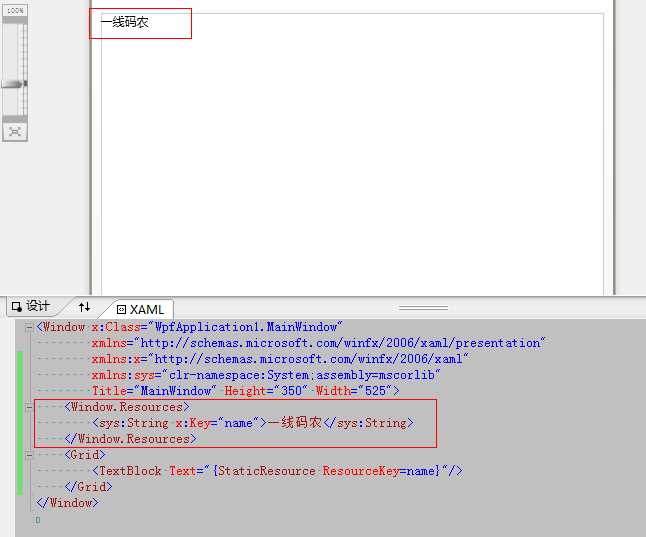646x537 pixels.
Task: Click the xmlns:x namespace line
Action: [280, 359]
